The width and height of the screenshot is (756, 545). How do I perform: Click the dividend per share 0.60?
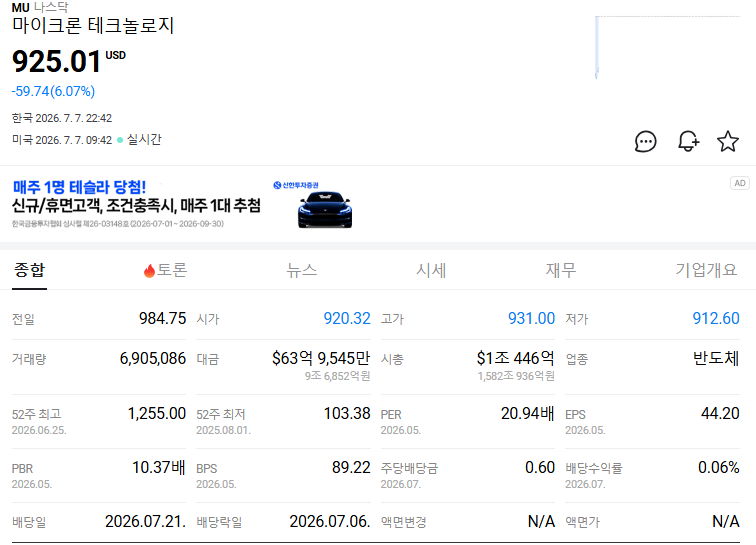[x=540, y=467]
